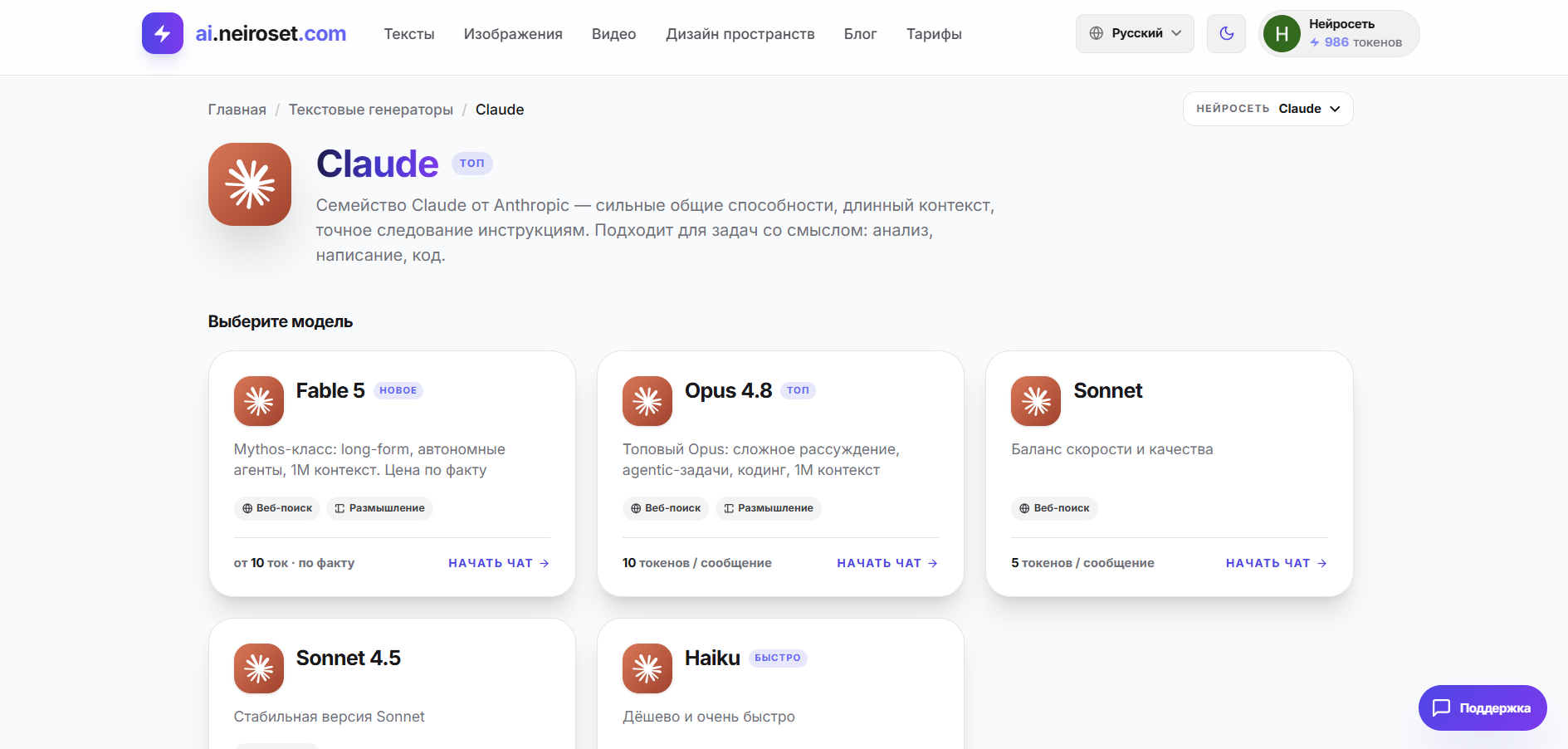Start chat with Fable 5
Image resolution: width=1568 pixels, height=749 pixels.
pyautogui.click(x=499, y=563)
